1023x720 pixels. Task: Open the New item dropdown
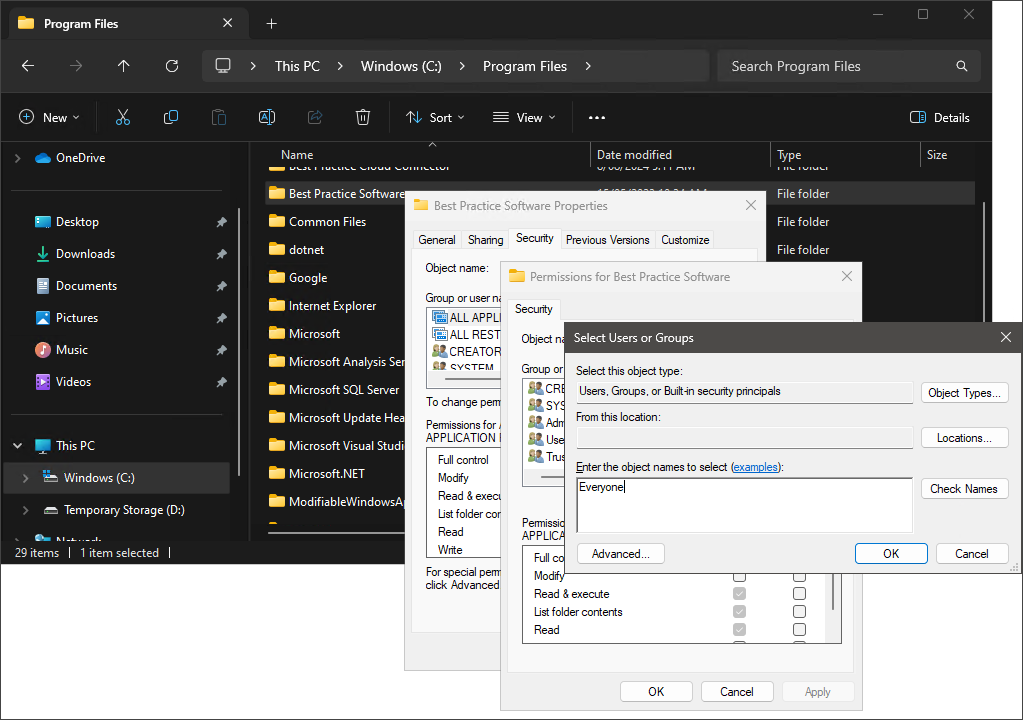click(49, 117)
